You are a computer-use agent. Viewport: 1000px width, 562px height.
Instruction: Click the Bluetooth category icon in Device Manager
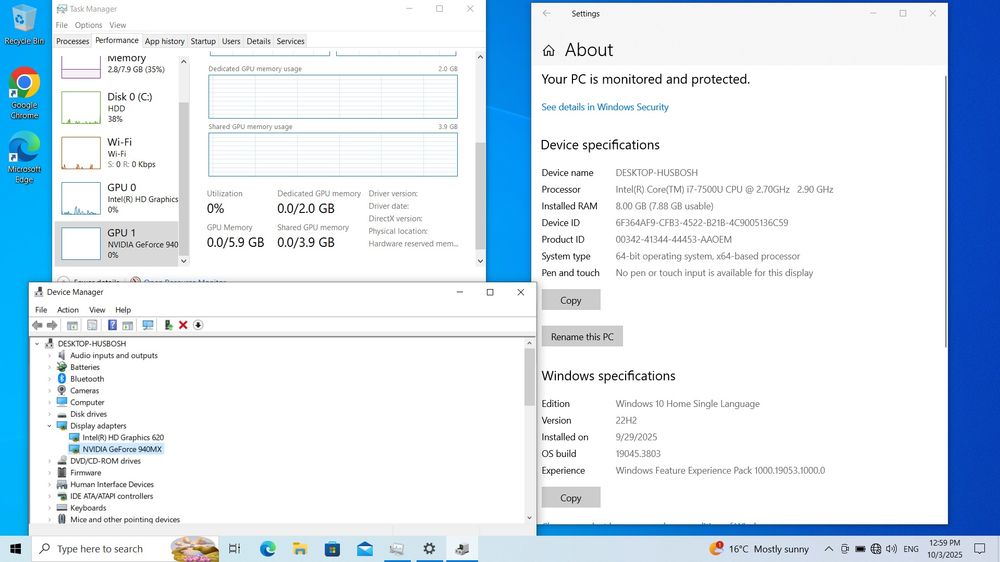(62, 379)
